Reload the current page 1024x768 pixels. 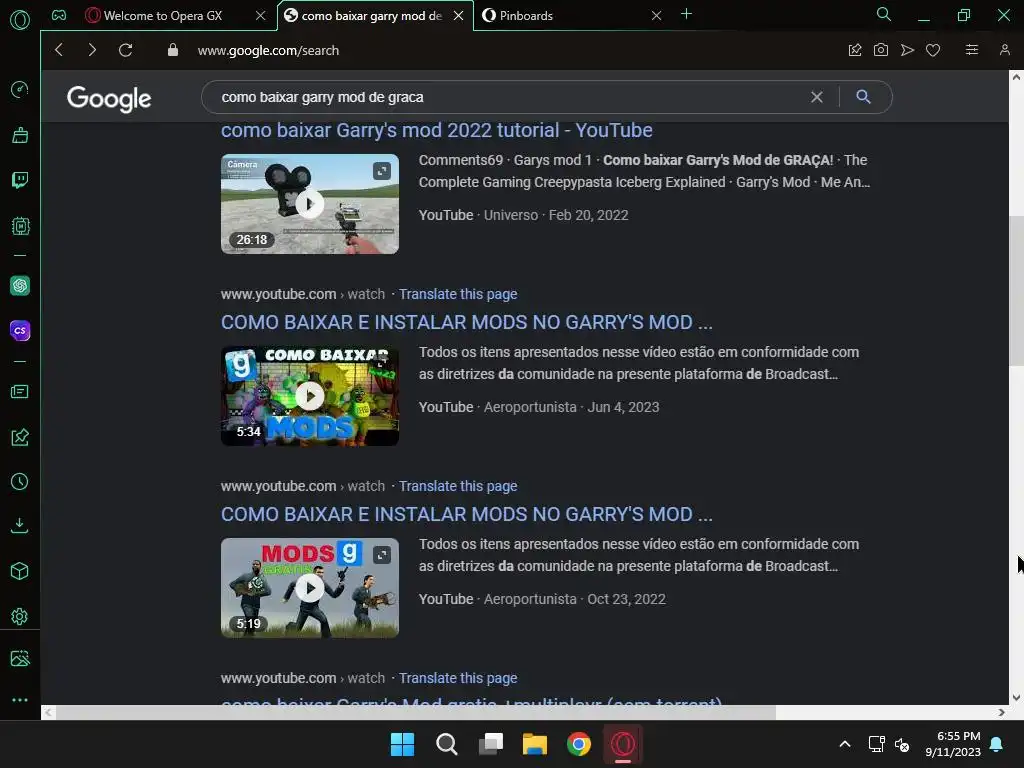pos(125,50)
